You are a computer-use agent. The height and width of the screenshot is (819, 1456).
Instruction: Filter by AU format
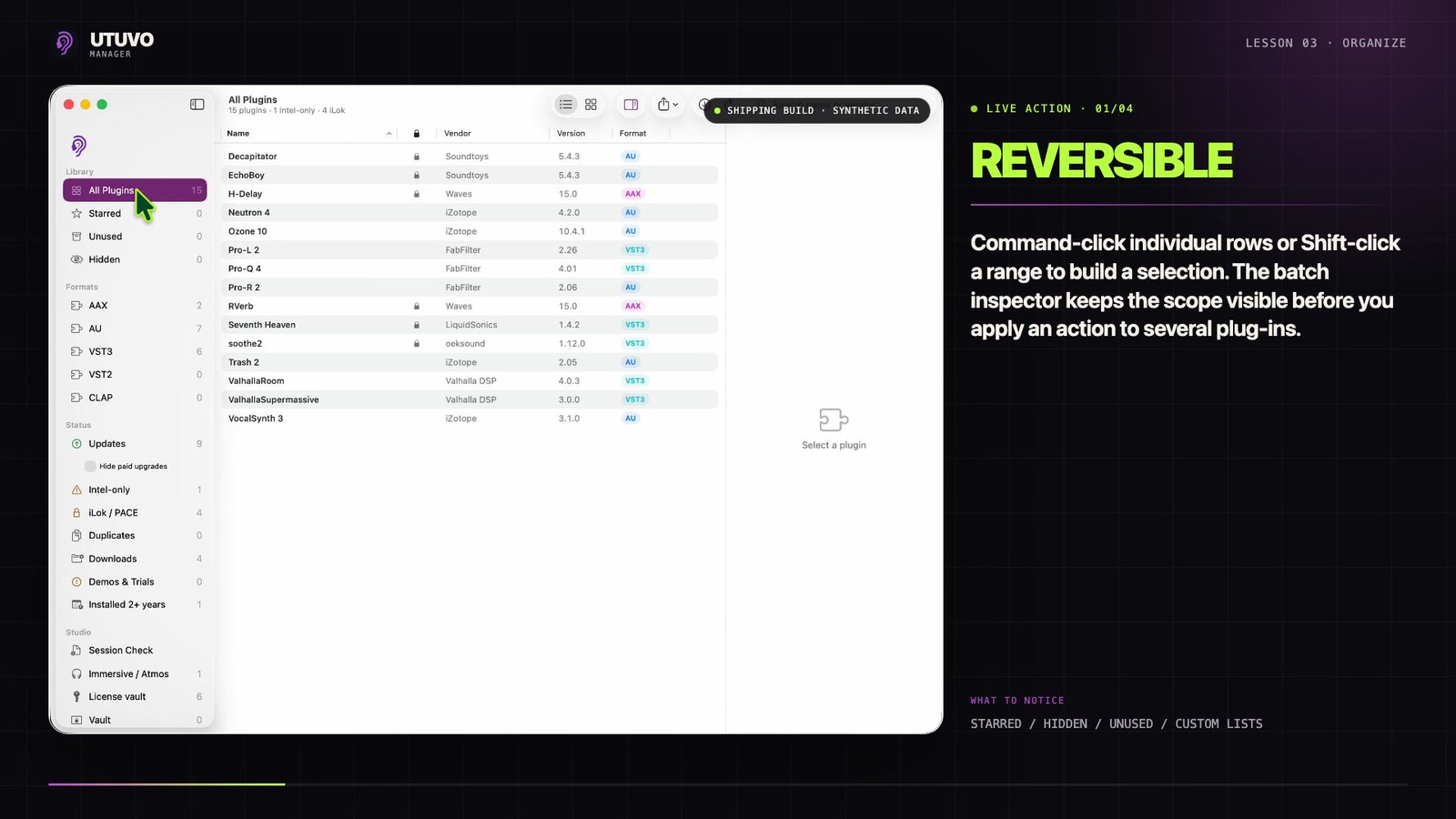(x=135, y=329)
